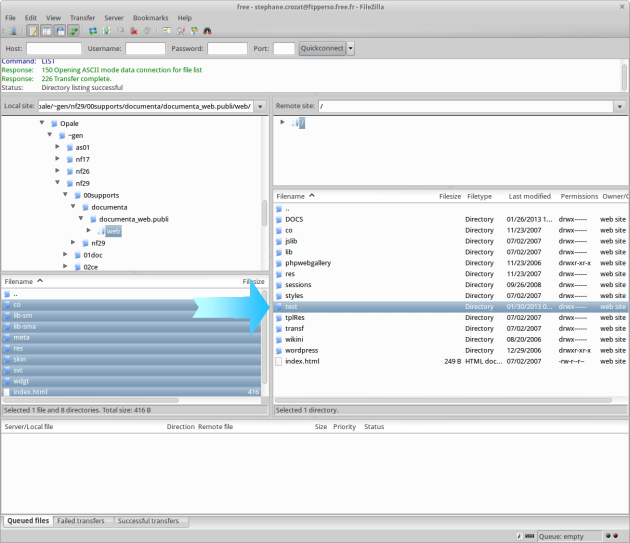The width and height of the screenshot is (630, 543).
Task: Cancel the current operation
Action: pos(120,31)
